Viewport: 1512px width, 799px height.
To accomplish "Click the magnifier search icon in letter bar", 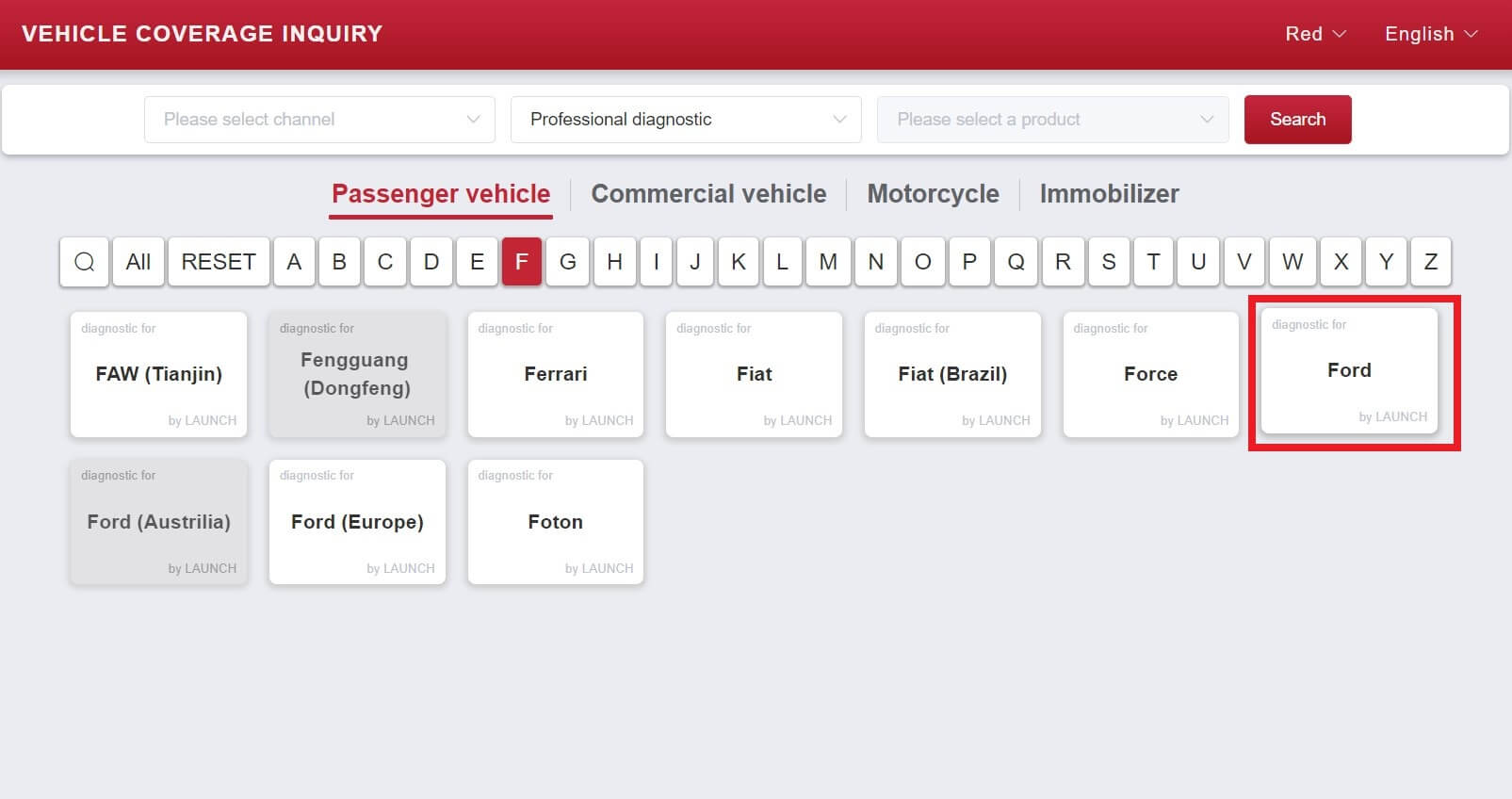I will click(x=84, y=262).
